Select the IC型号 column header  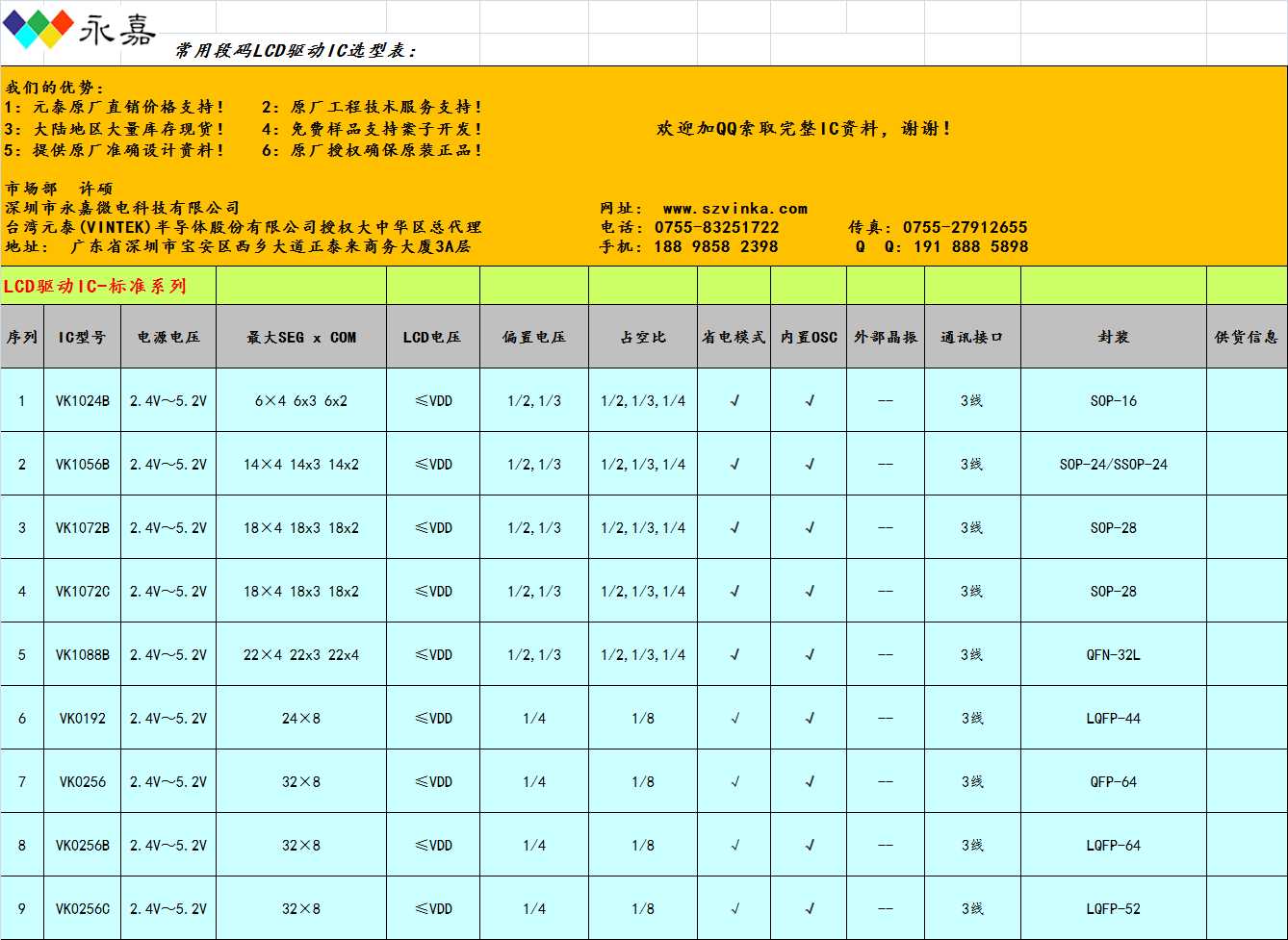click(82, 337)
